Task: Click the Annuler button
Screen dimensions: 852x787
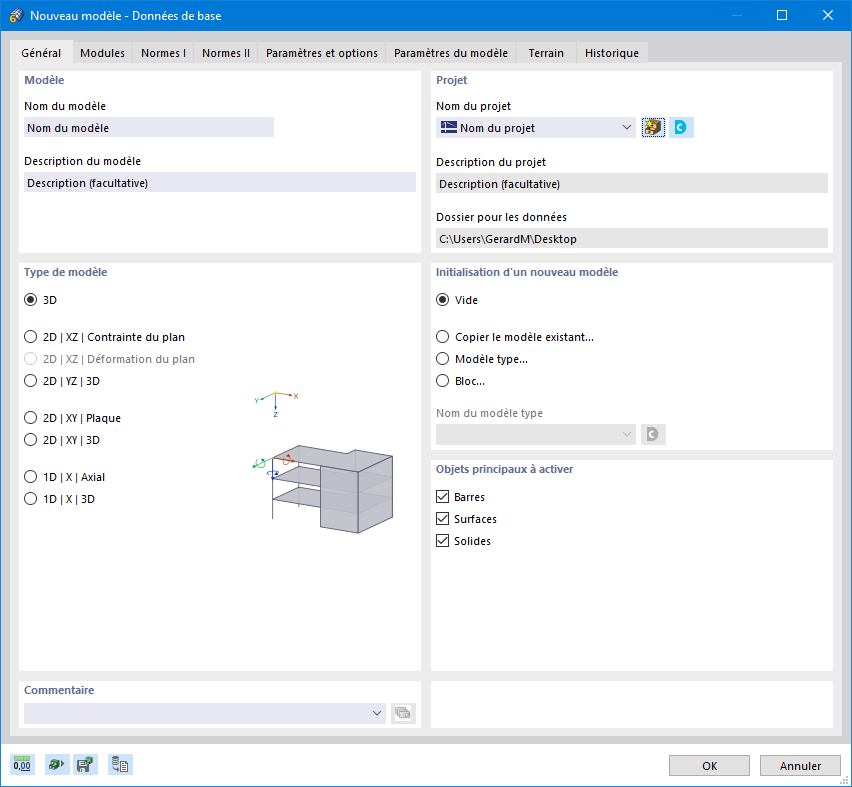Action: coord(800,766)
